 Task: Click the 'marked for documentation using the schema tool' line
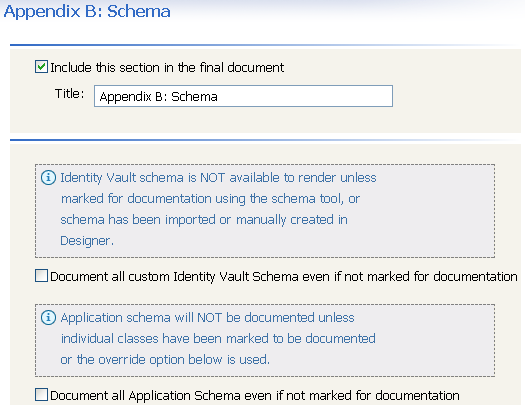210,199
